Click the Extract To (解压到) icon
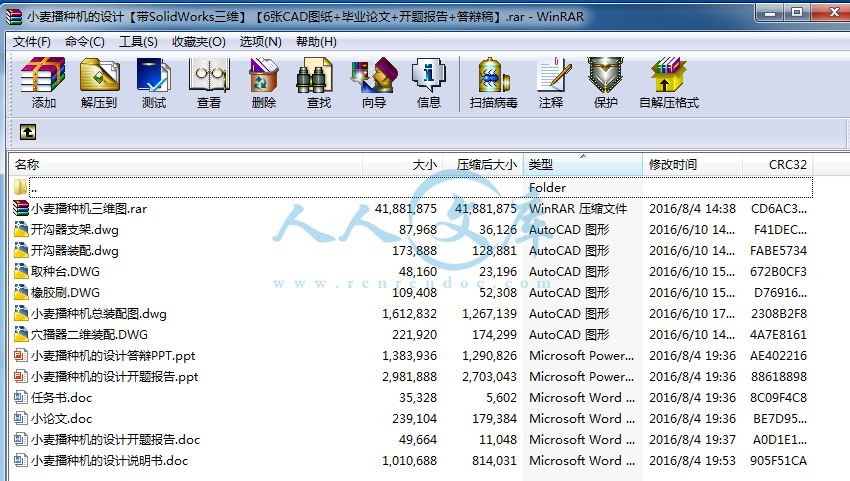 99,76
